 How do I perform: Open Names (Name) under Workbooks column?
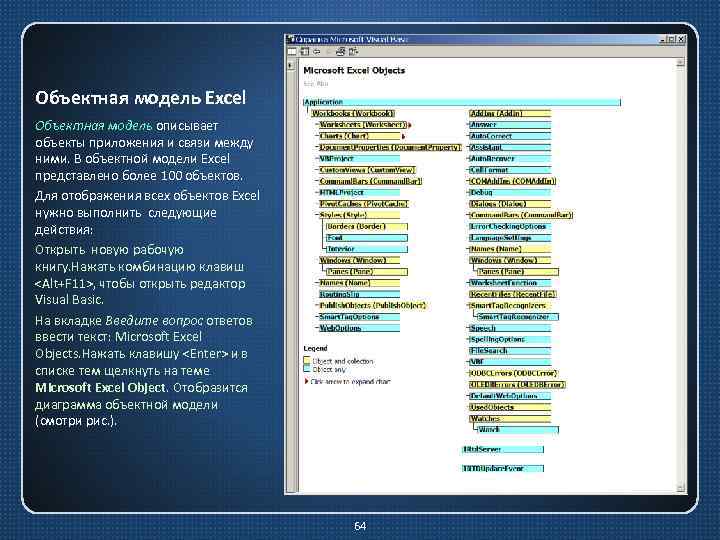[x=360, y=283]
